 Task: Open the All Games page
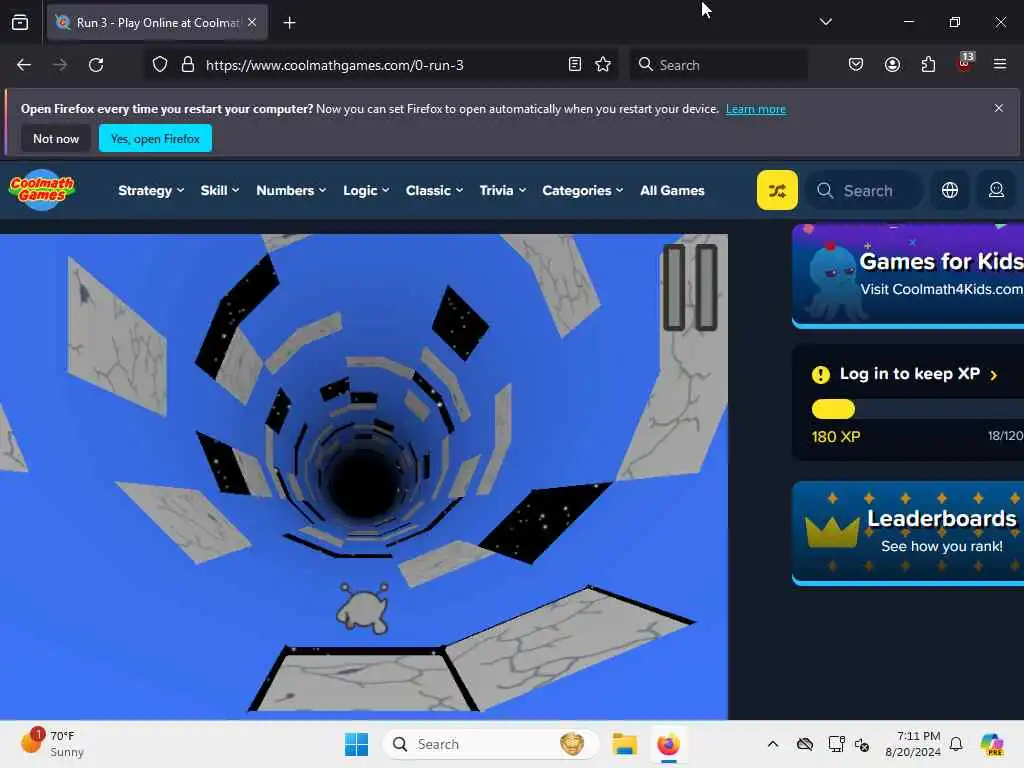(672, 190)
